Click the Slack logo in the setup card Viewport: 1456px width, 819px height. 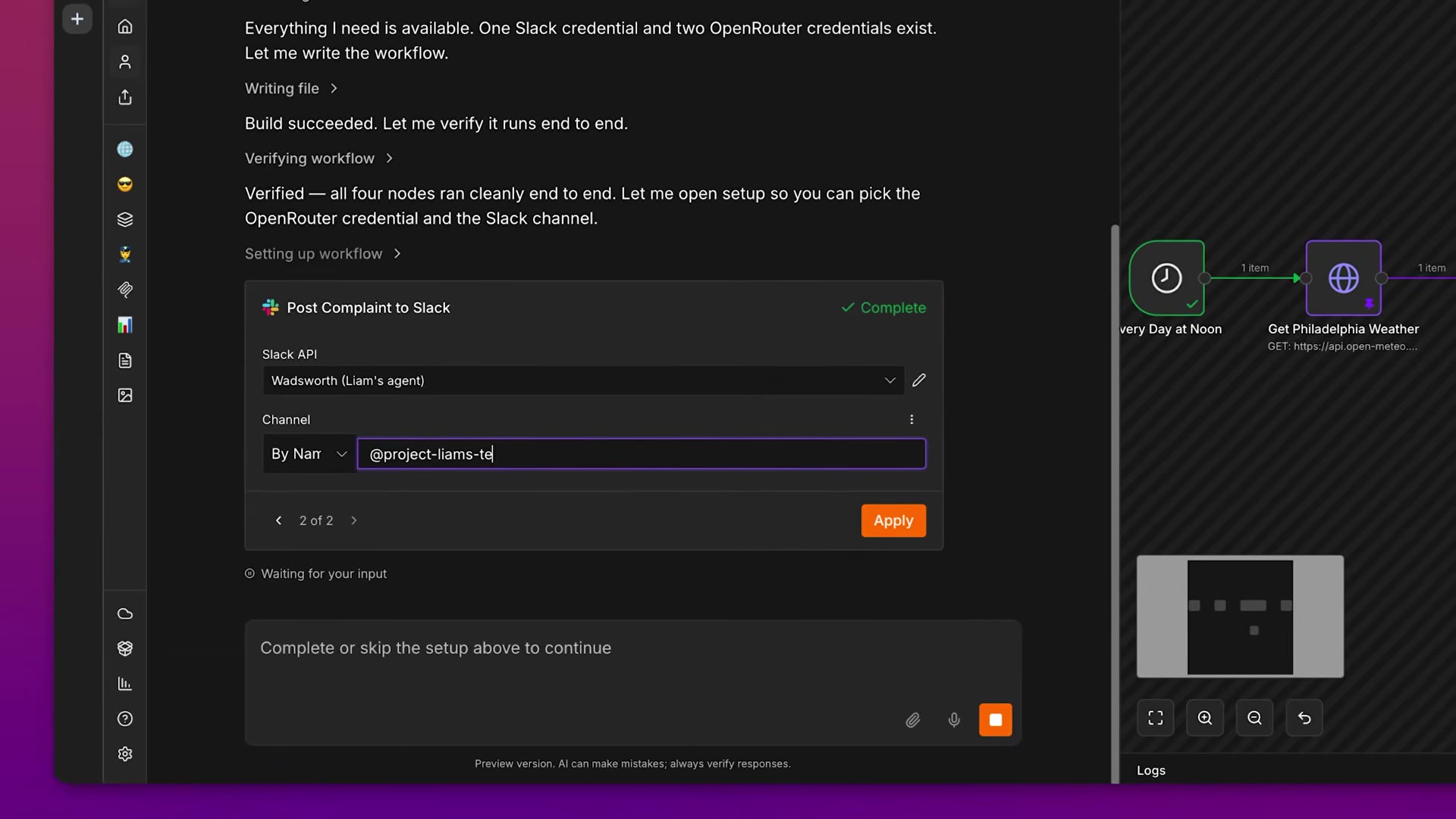270,307
